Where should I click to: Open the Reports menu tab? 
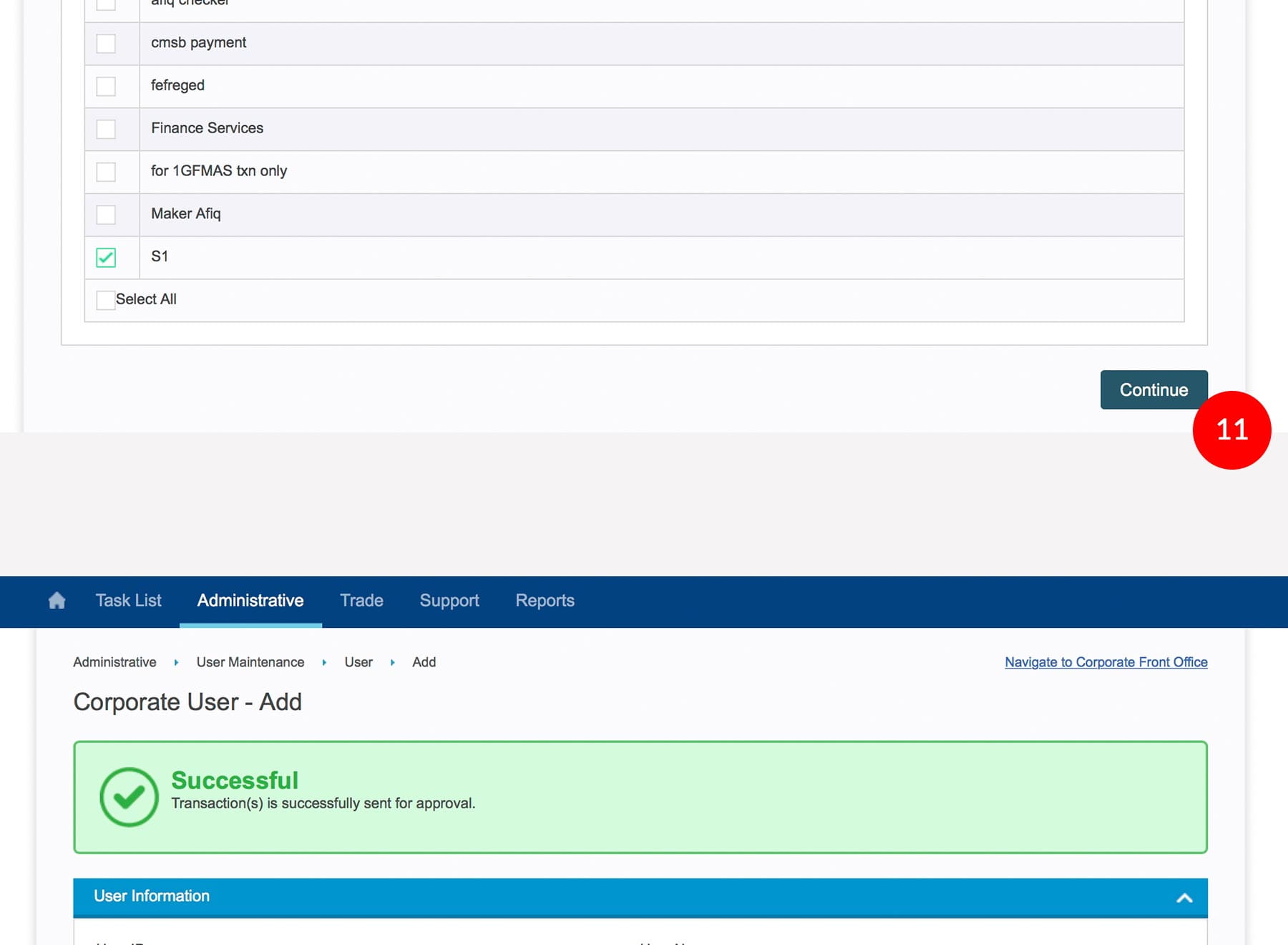pyautogui.click(x=545, y=601)
